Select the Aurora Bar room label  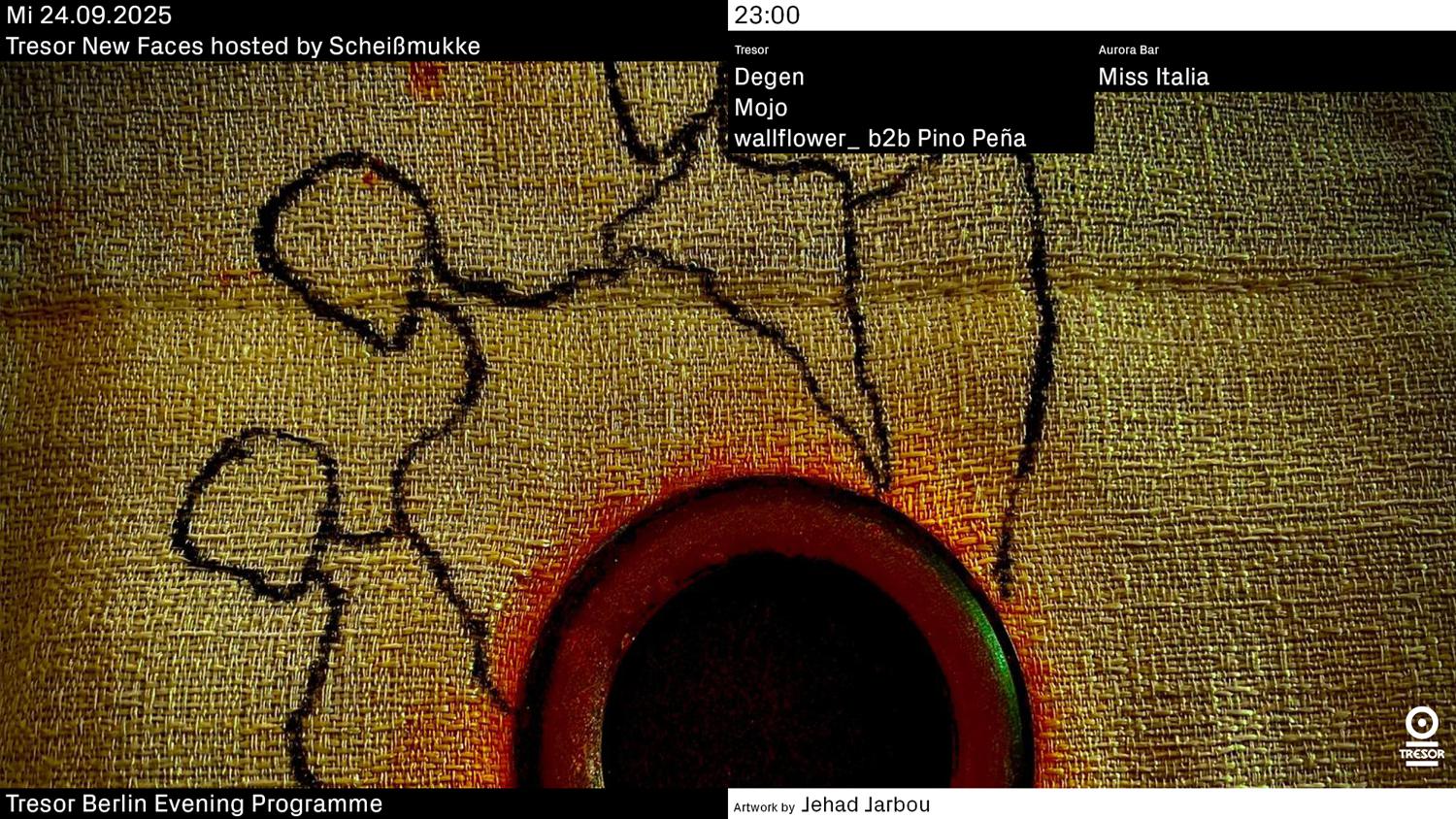(1128, 49)
